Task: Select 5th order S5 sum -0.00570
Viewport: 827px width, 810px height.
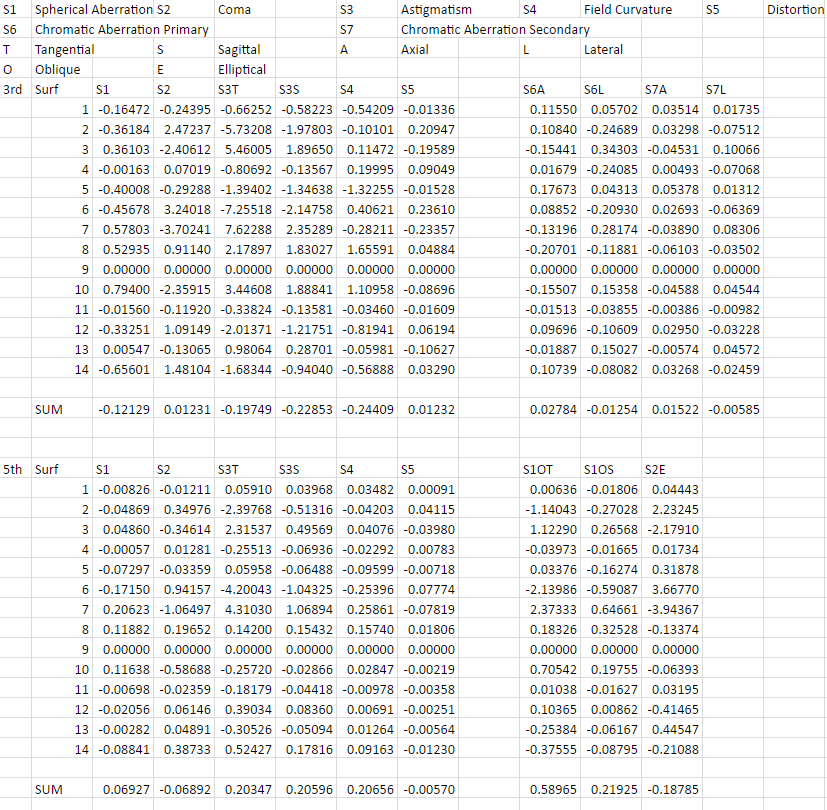Action: point(428,789)
